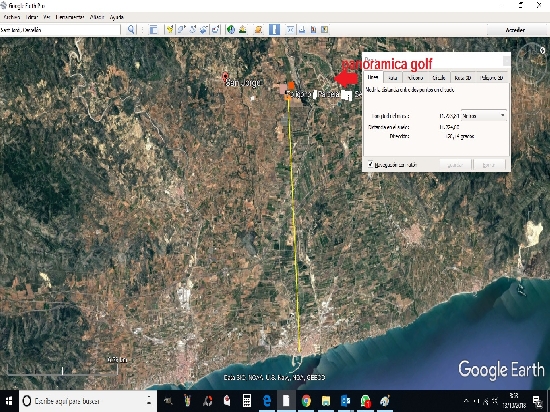Screen dimensions: 550x412
Task: Close the ruler dialog
Action: pyautogui.click(x=507, y=61)
